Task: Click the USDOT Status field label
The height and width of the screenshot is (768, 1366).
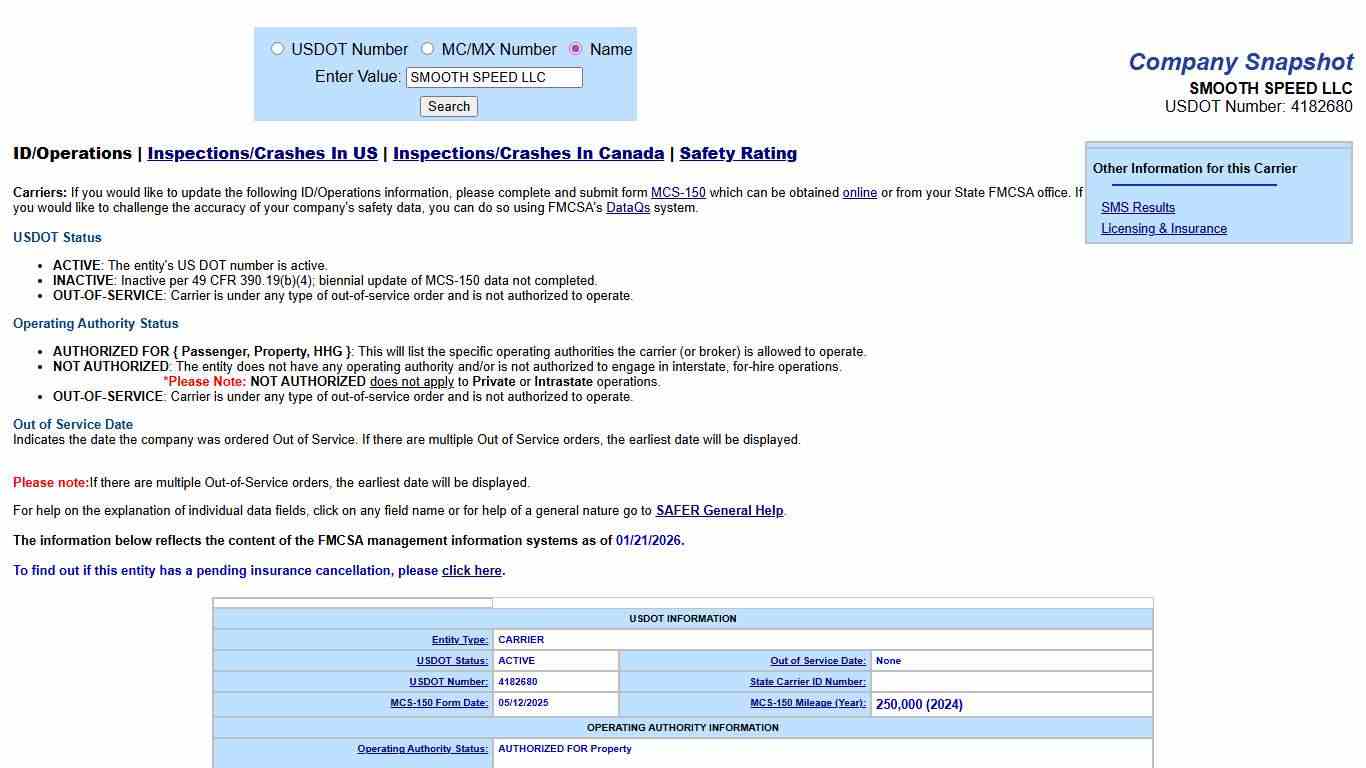Action: point(454,660)
